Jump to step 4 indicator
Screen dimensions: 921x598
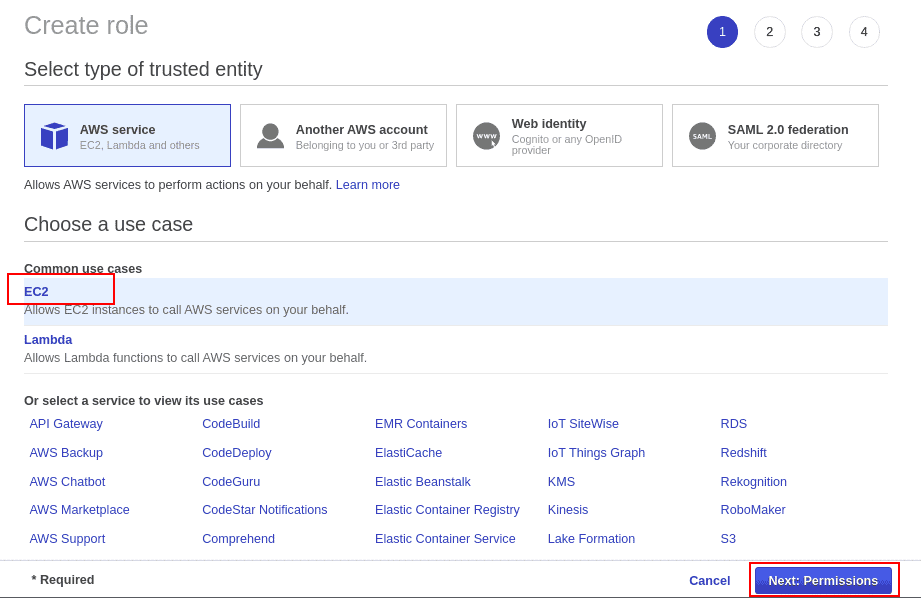point(864,32)
